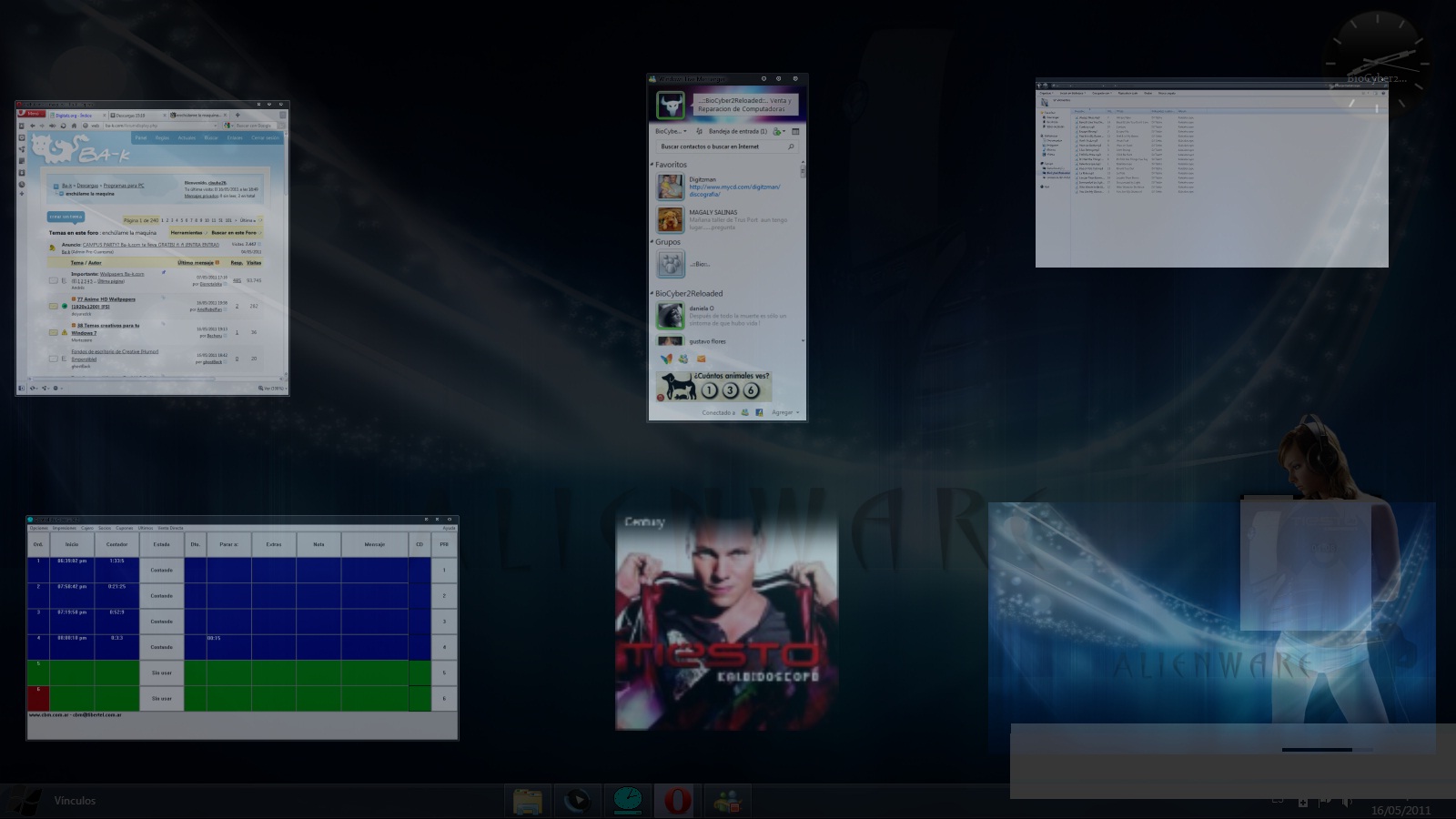Click PRI button for machine 6
Screen dimensions: 1456x819
444,698
